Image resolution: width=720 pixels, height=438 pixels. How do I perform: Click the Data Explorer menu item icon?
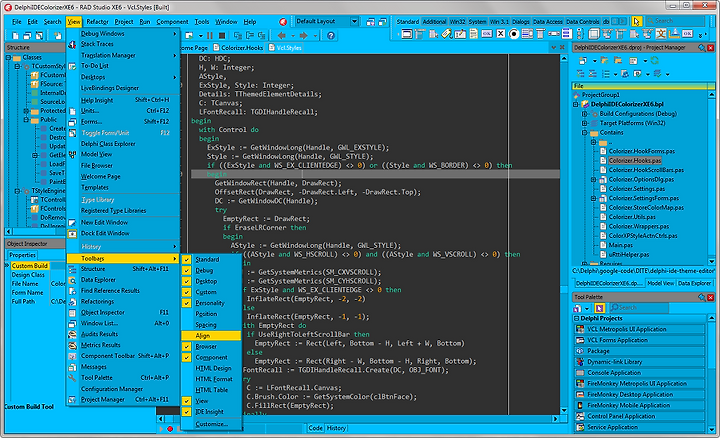72,280
